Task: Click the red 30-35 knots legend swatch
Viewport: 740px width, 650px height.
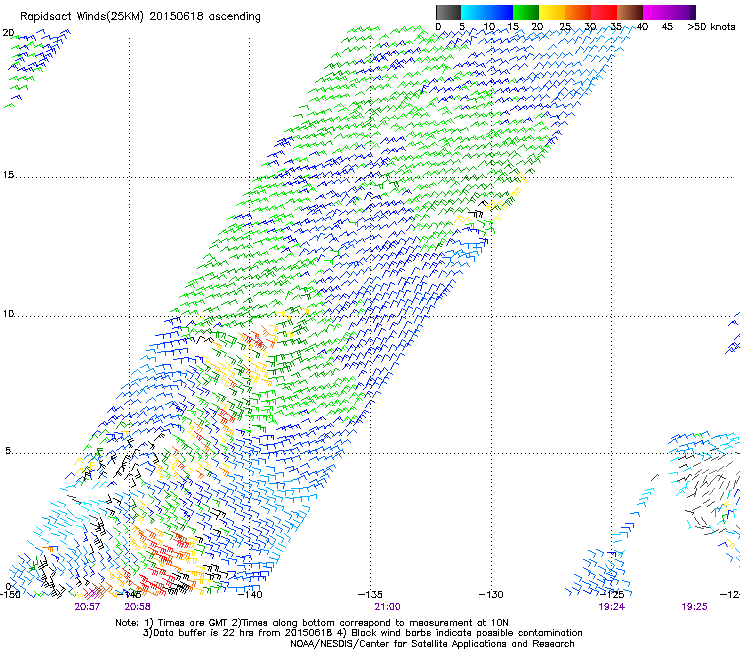Action: [604, 12]
